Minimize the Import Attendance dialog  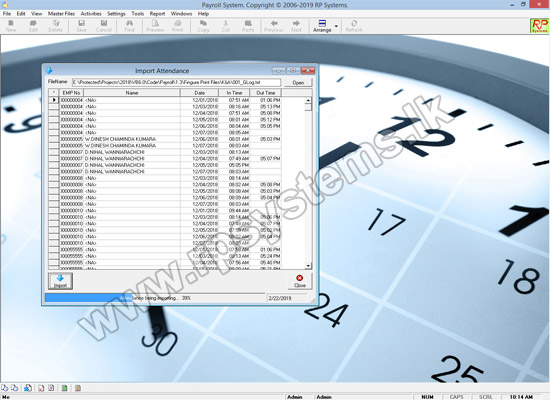279,71
